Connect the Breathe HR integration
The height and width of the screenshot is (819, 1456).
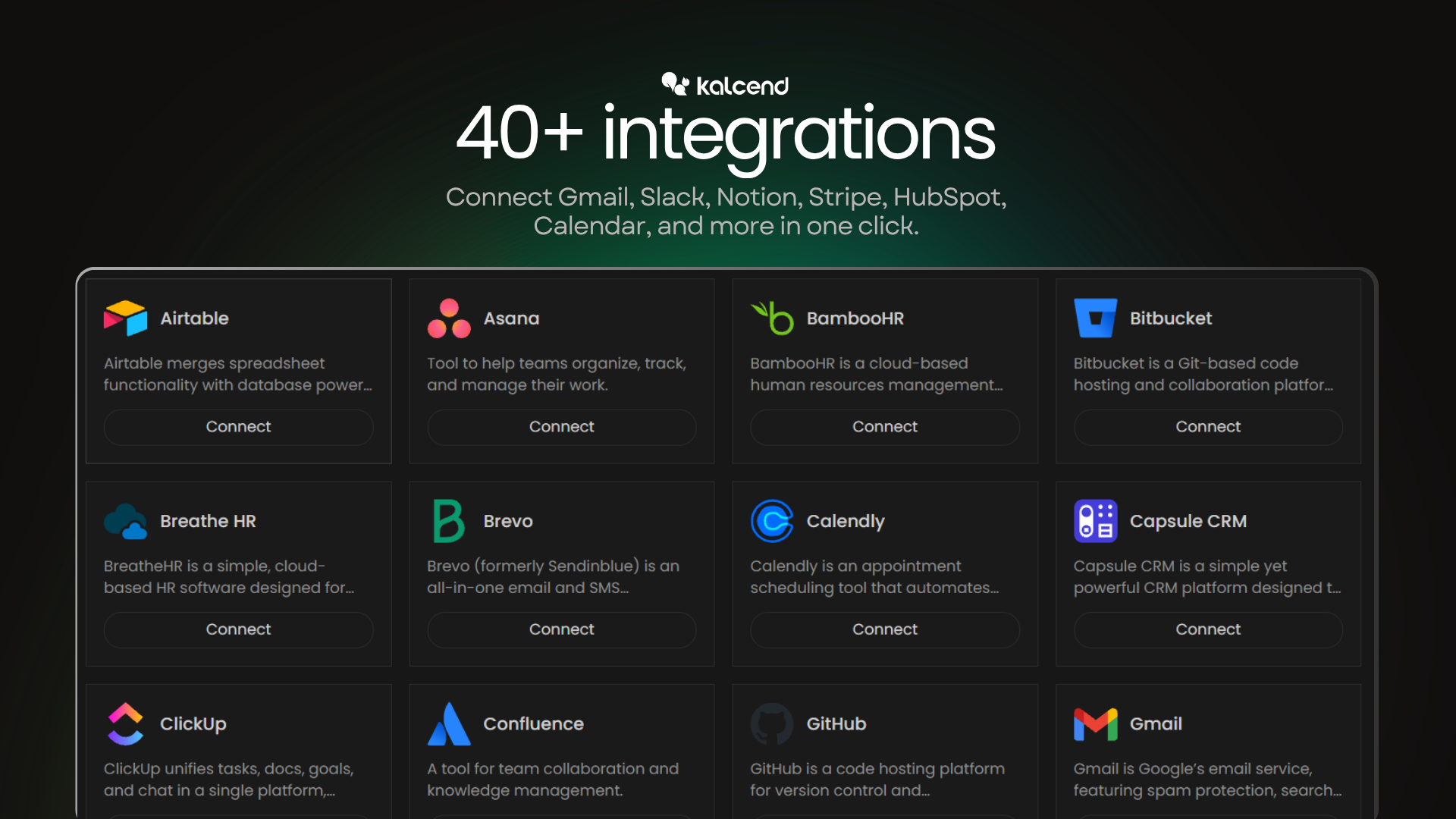click(238, 629)
